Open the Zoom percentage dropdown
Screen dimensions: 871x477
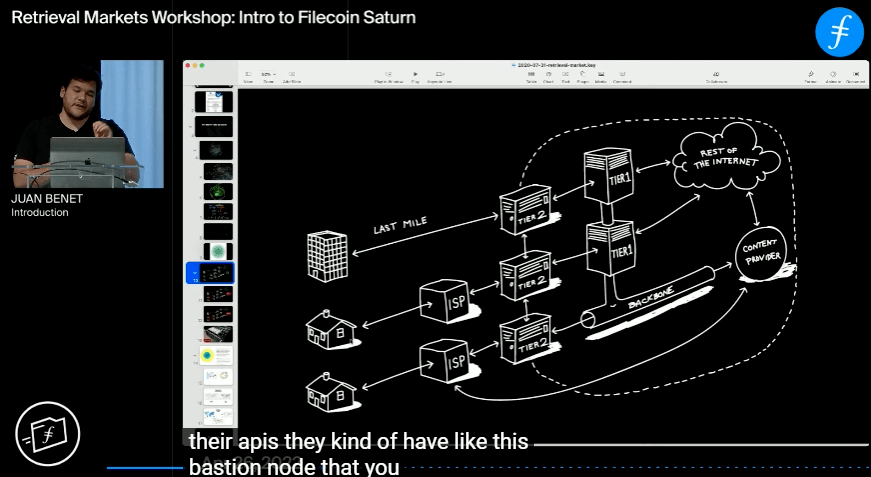[x=268, y=75]
